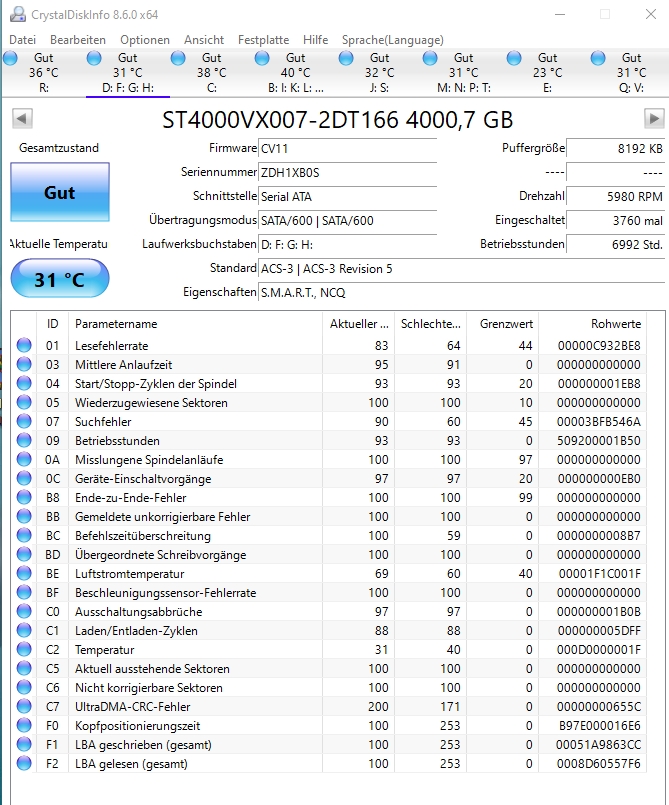Click the Gut health status button
This screenshot has width=669, height=805.
(x=60, y=192)
